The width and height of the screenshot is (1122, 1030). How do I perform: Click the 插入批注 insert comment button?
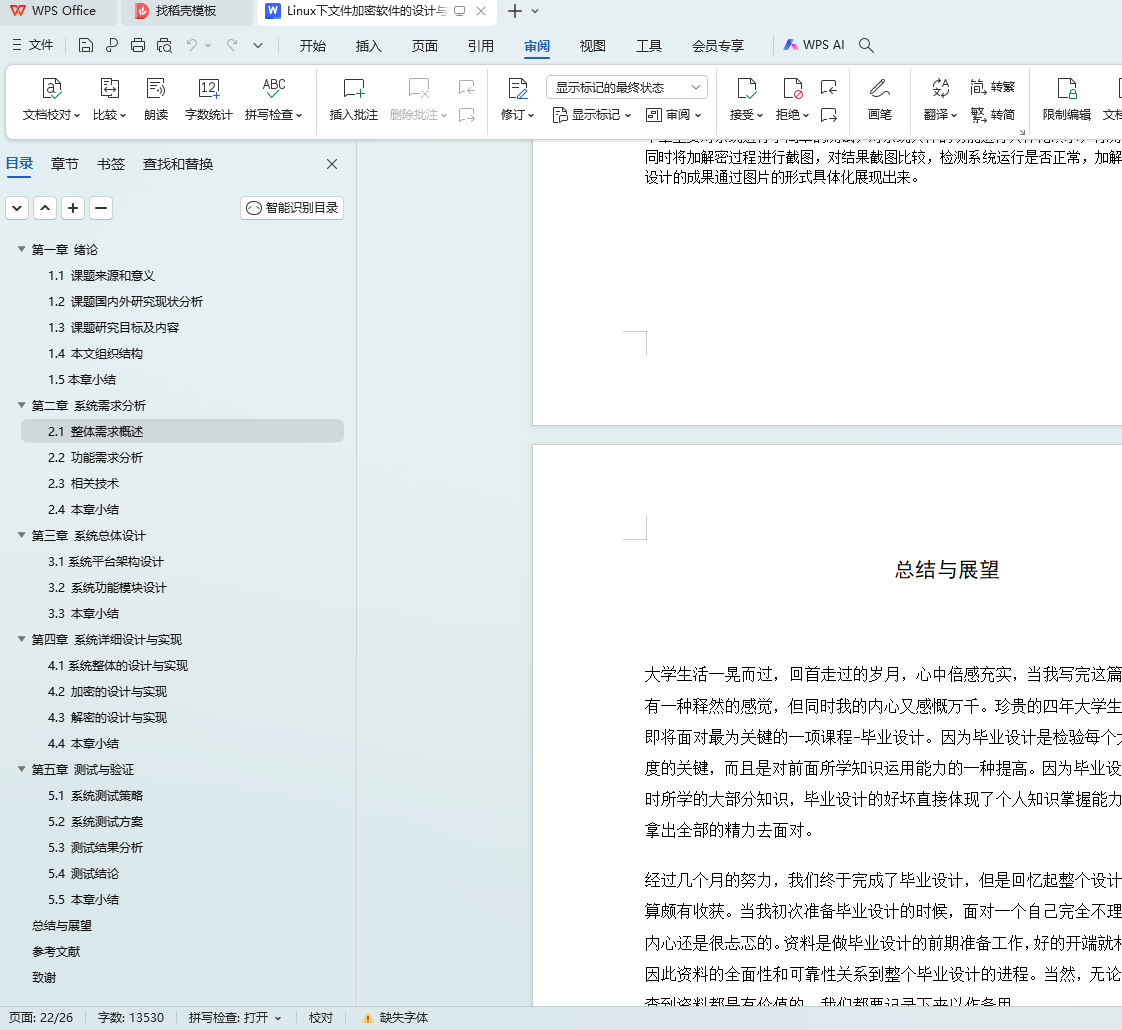353,99
